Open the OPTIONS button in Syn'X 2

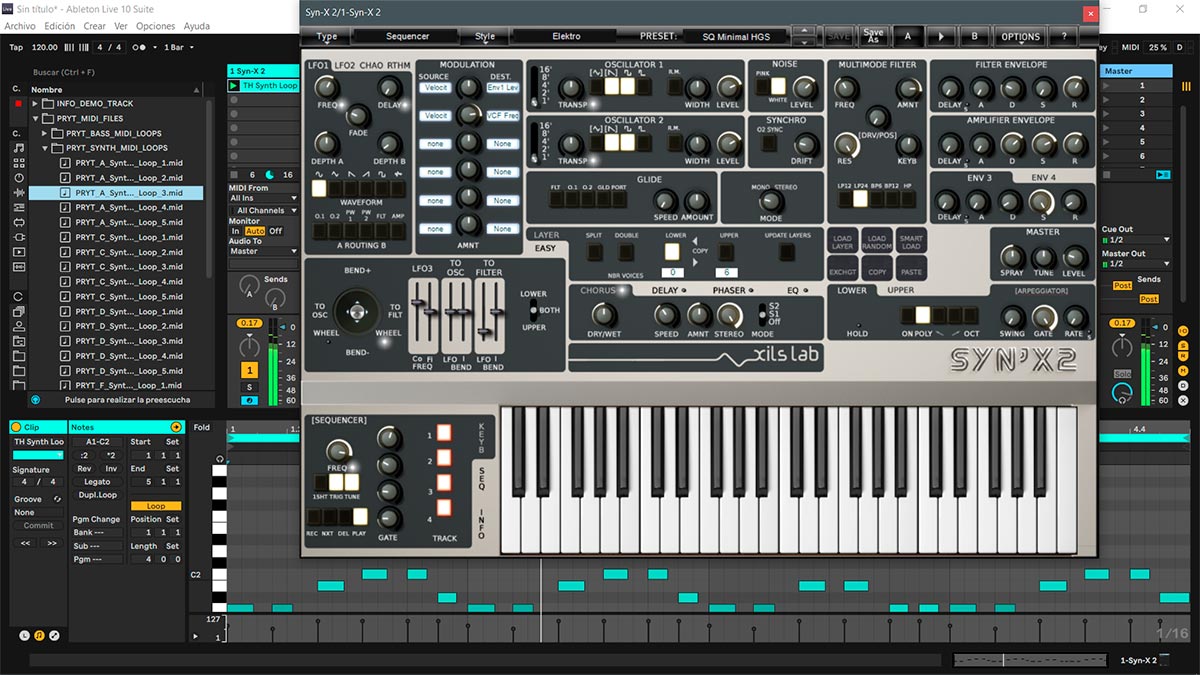pos(1021,36)
